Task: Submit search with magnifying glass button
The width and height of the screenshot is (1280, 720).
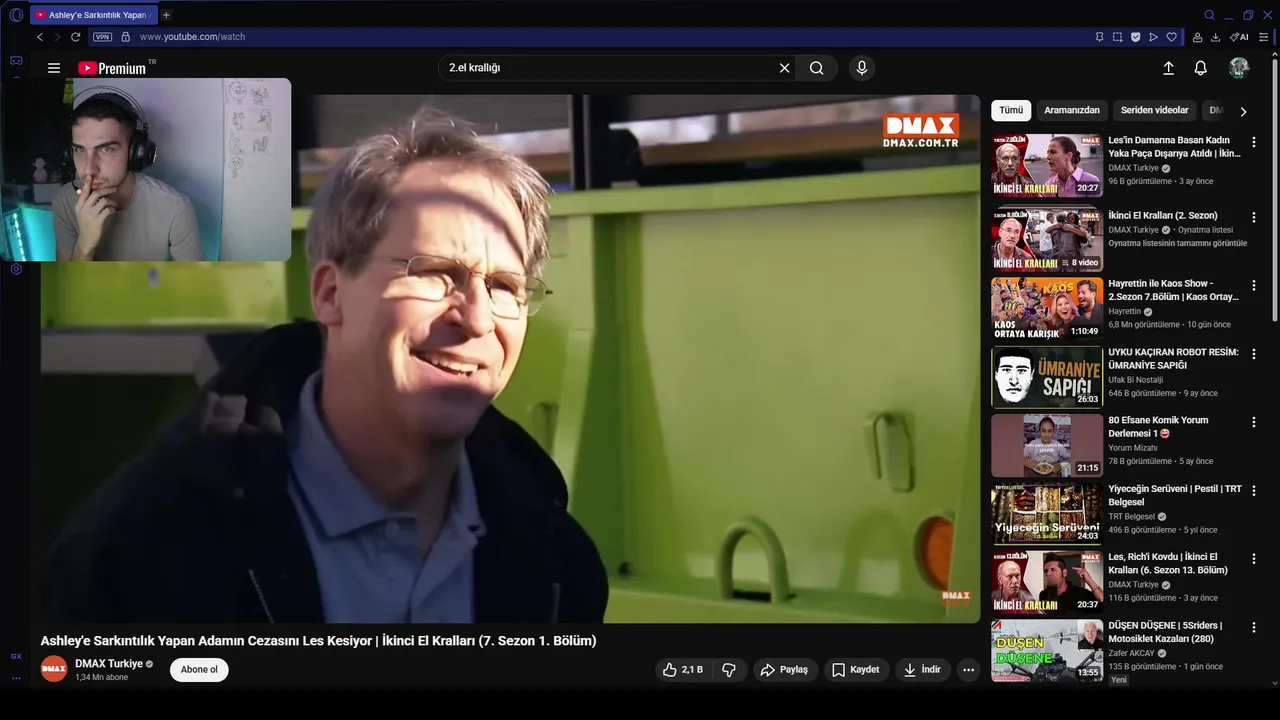Action: pos(817,68)
